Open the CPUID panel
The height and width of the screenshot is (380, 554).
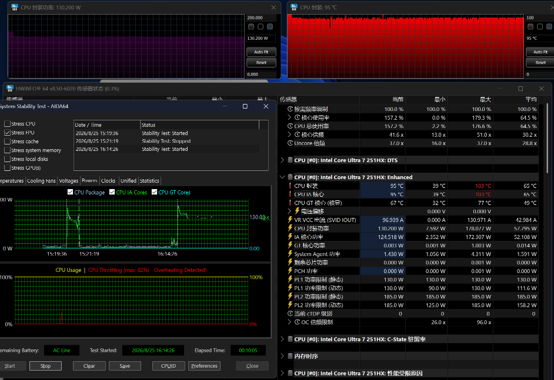tap(168, 366)
